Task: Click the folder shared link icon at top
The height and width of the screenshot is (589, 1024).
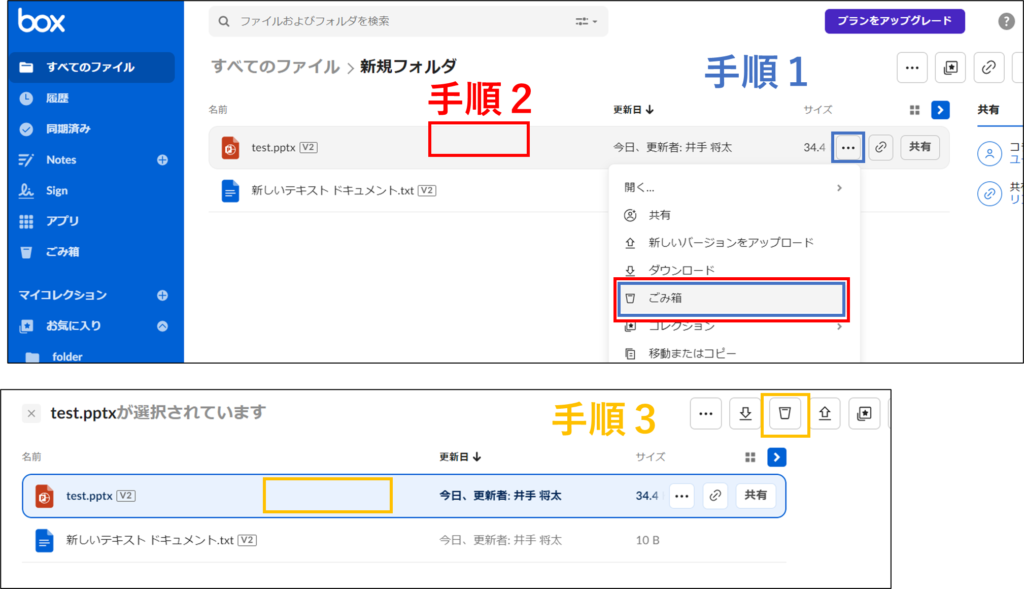Action: [x=989, y=67]
